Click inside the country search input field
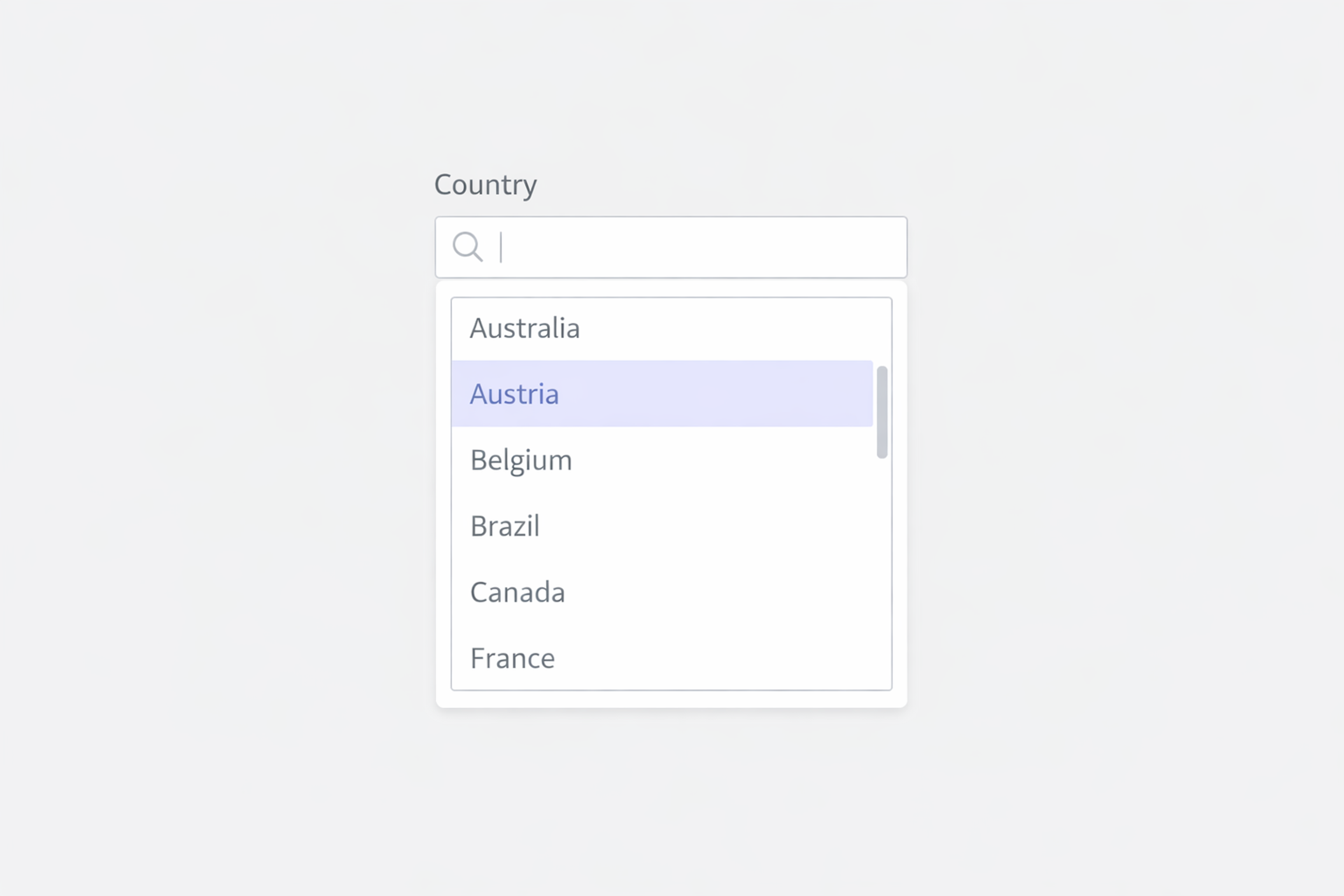Screen dimensions: 1344x896 [x=657, y=247]
